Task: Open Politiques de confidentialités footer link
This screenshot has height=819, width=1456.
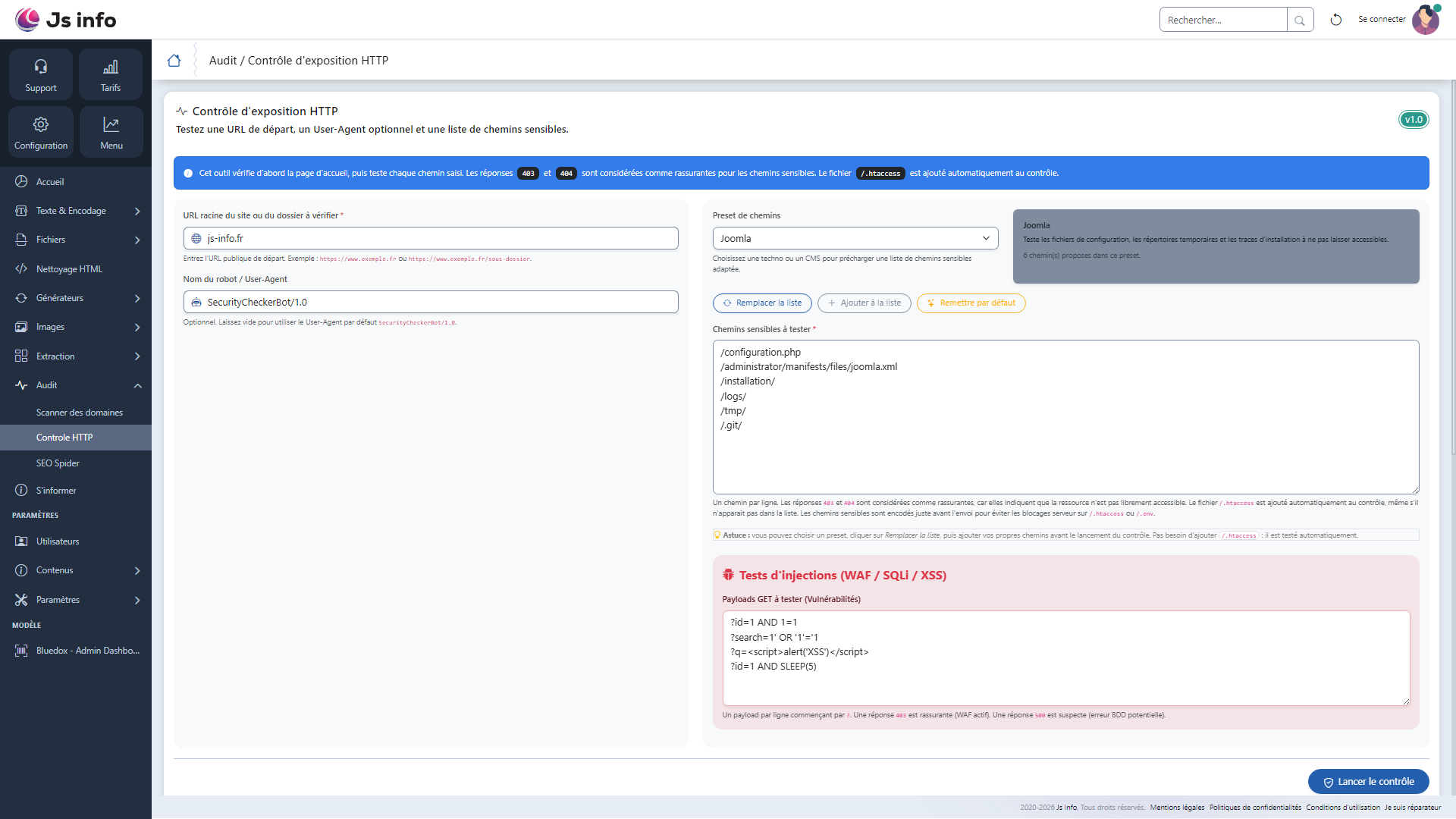Action: pos(1255,808)
